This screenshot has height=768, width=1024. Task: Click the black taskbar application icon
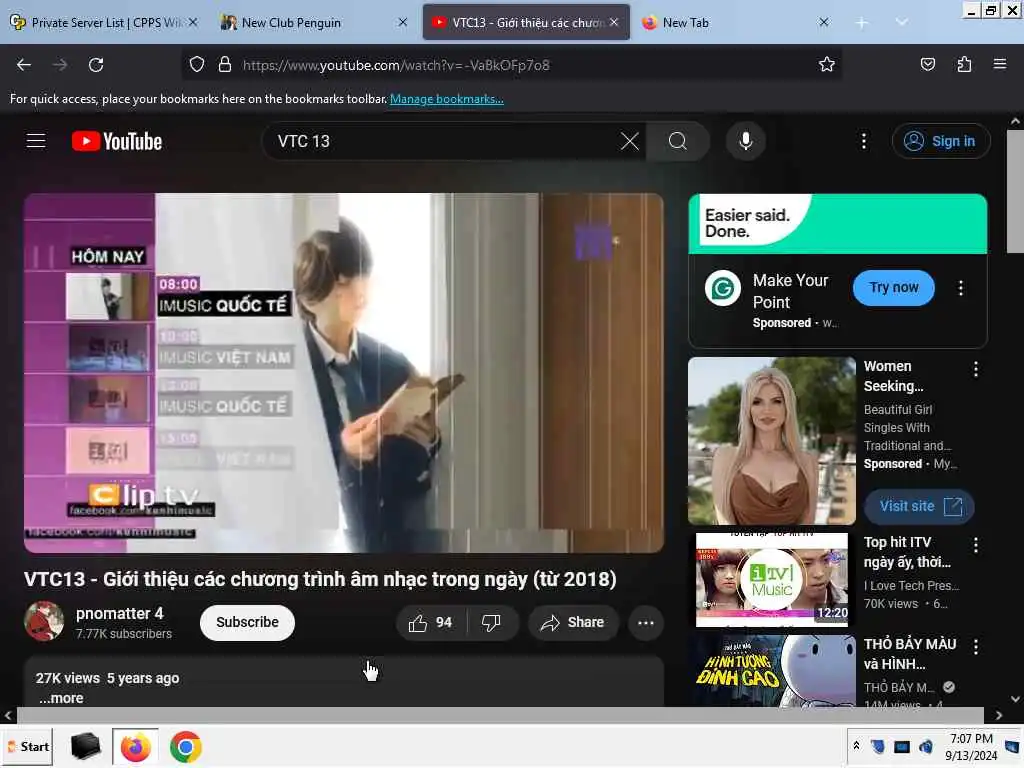(85, 746)
